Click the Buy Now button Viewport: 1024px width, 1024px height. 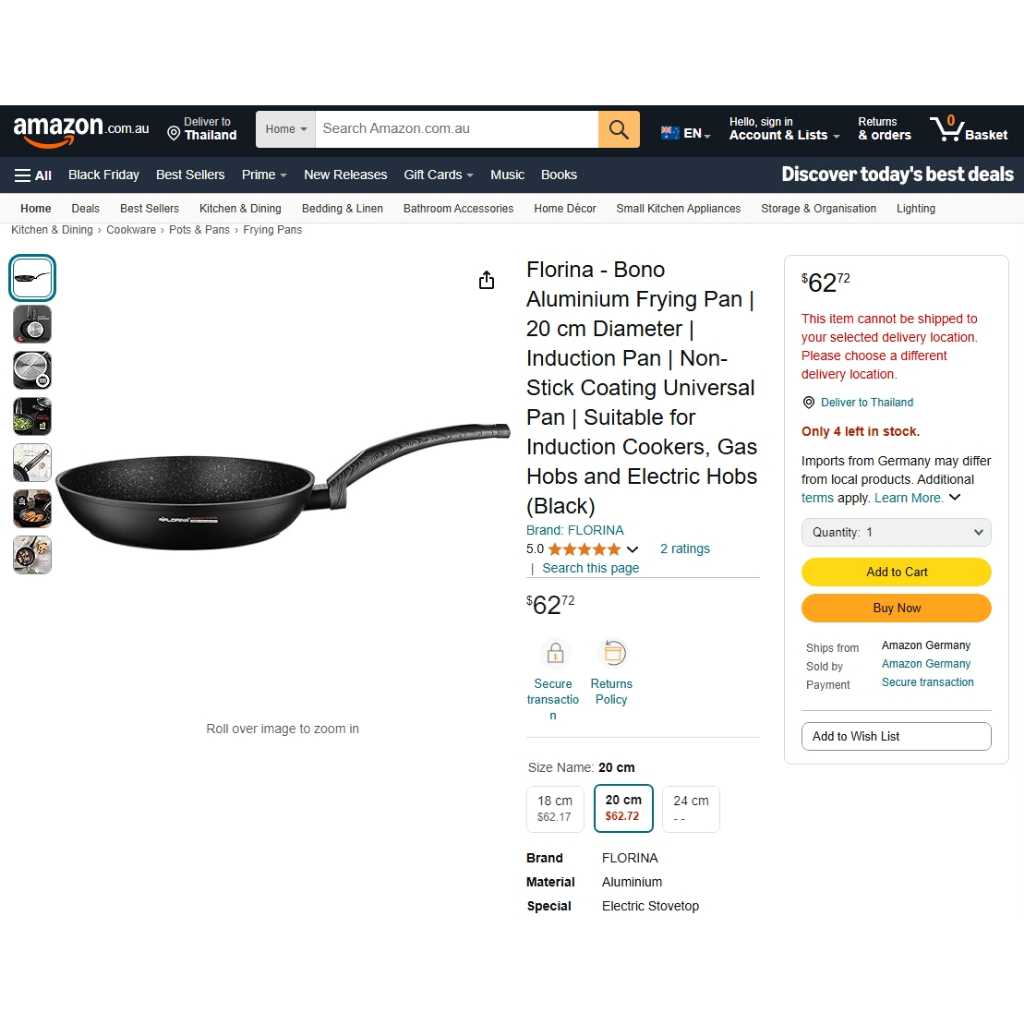[x=896, y=608]
